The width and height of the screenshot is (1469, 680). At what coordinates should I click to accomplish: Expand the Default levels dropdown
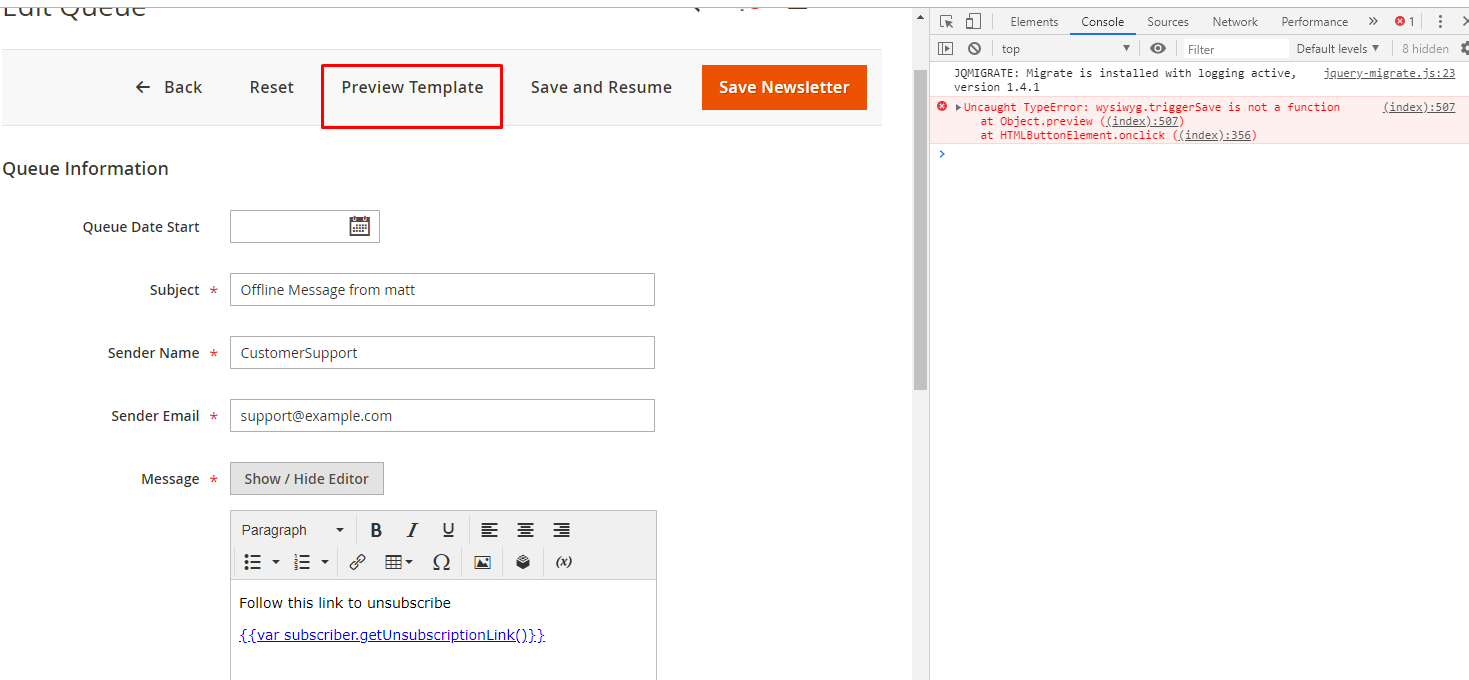(x=1337, y=47)
